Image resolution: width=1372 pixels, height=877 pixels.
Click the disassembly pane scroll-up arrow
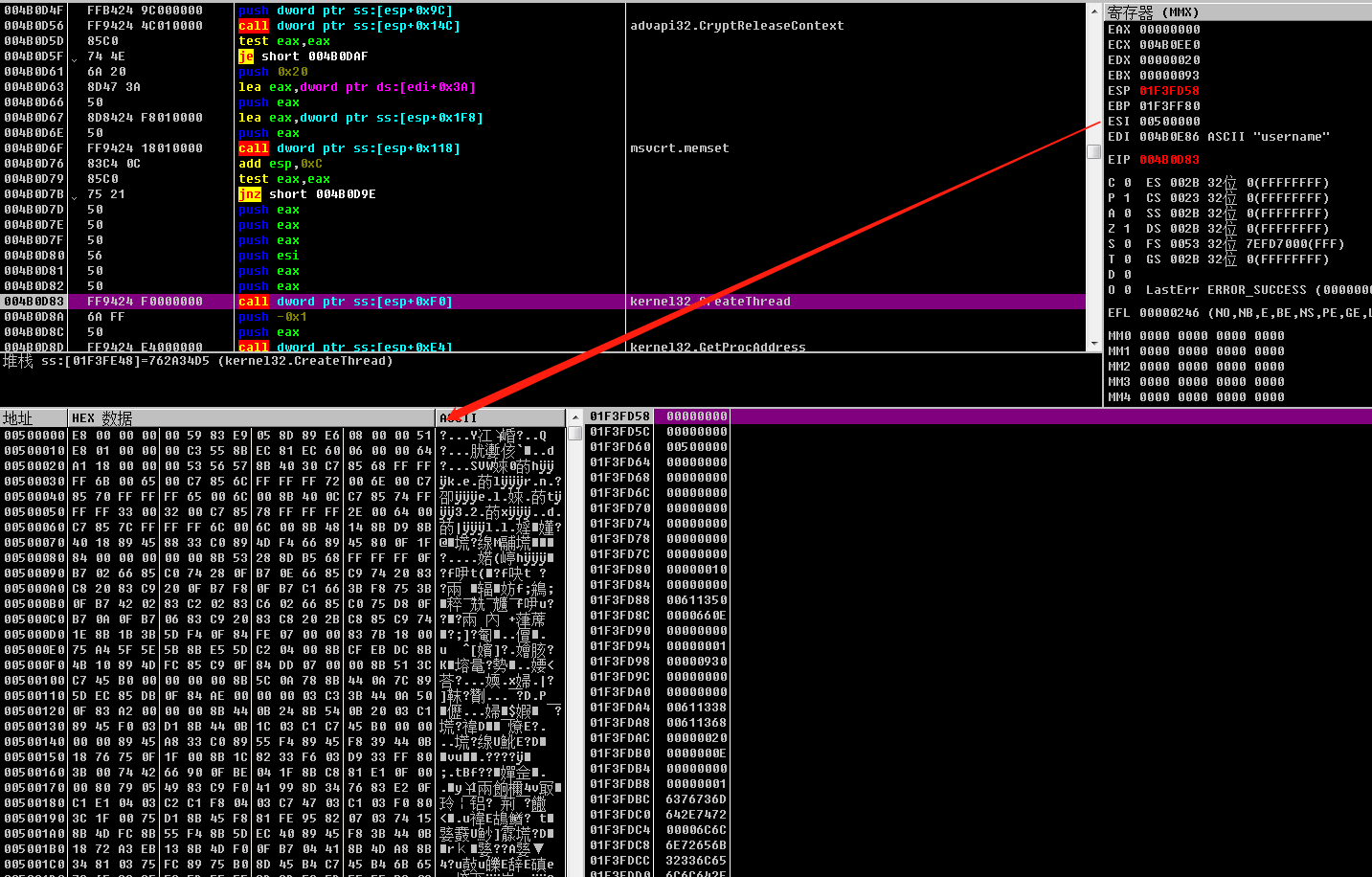[x=1093, y=11]
